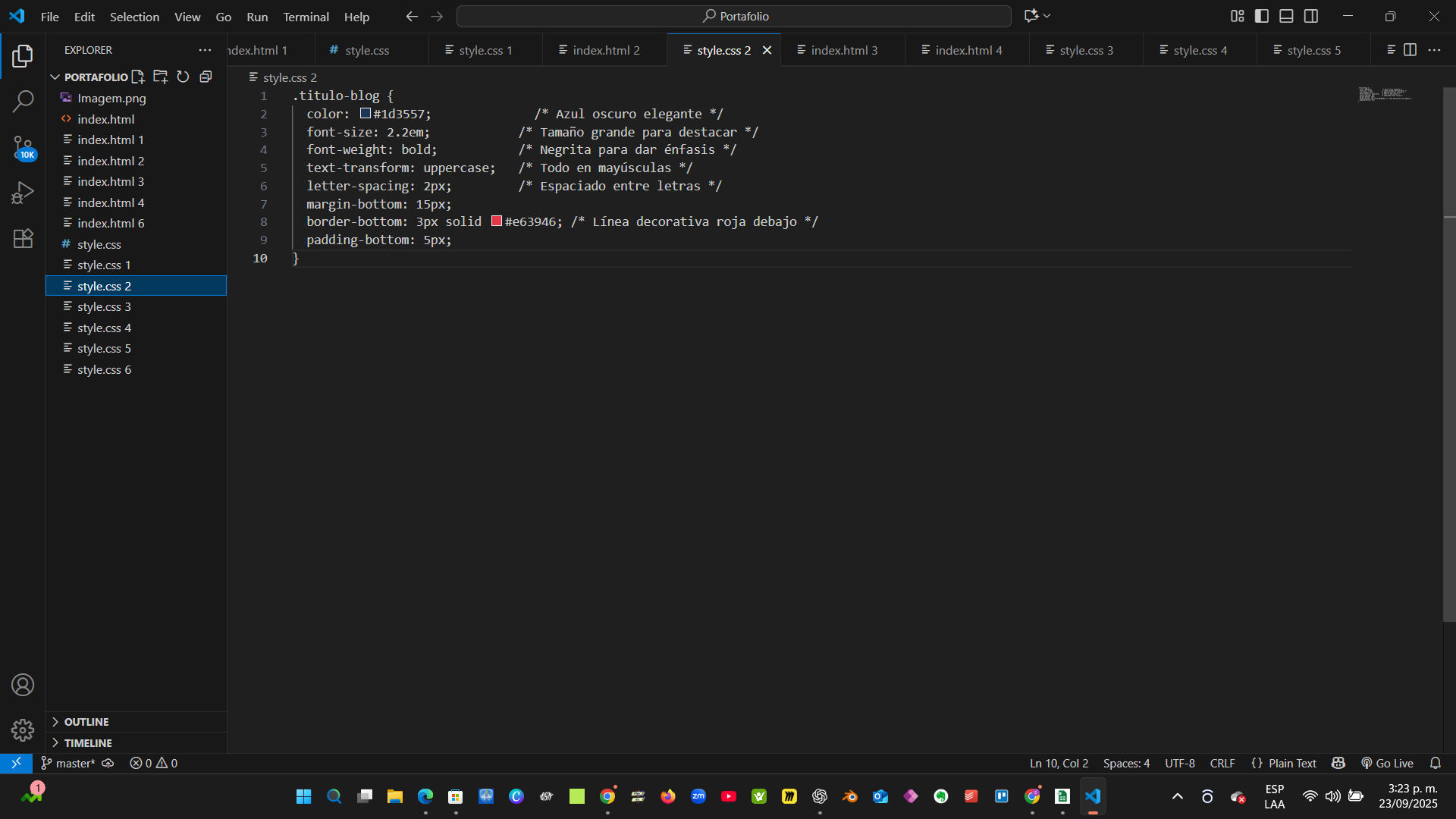Open master* branch selector
The width and height of the screenshot is (1456, 819).
coord(67,764)
